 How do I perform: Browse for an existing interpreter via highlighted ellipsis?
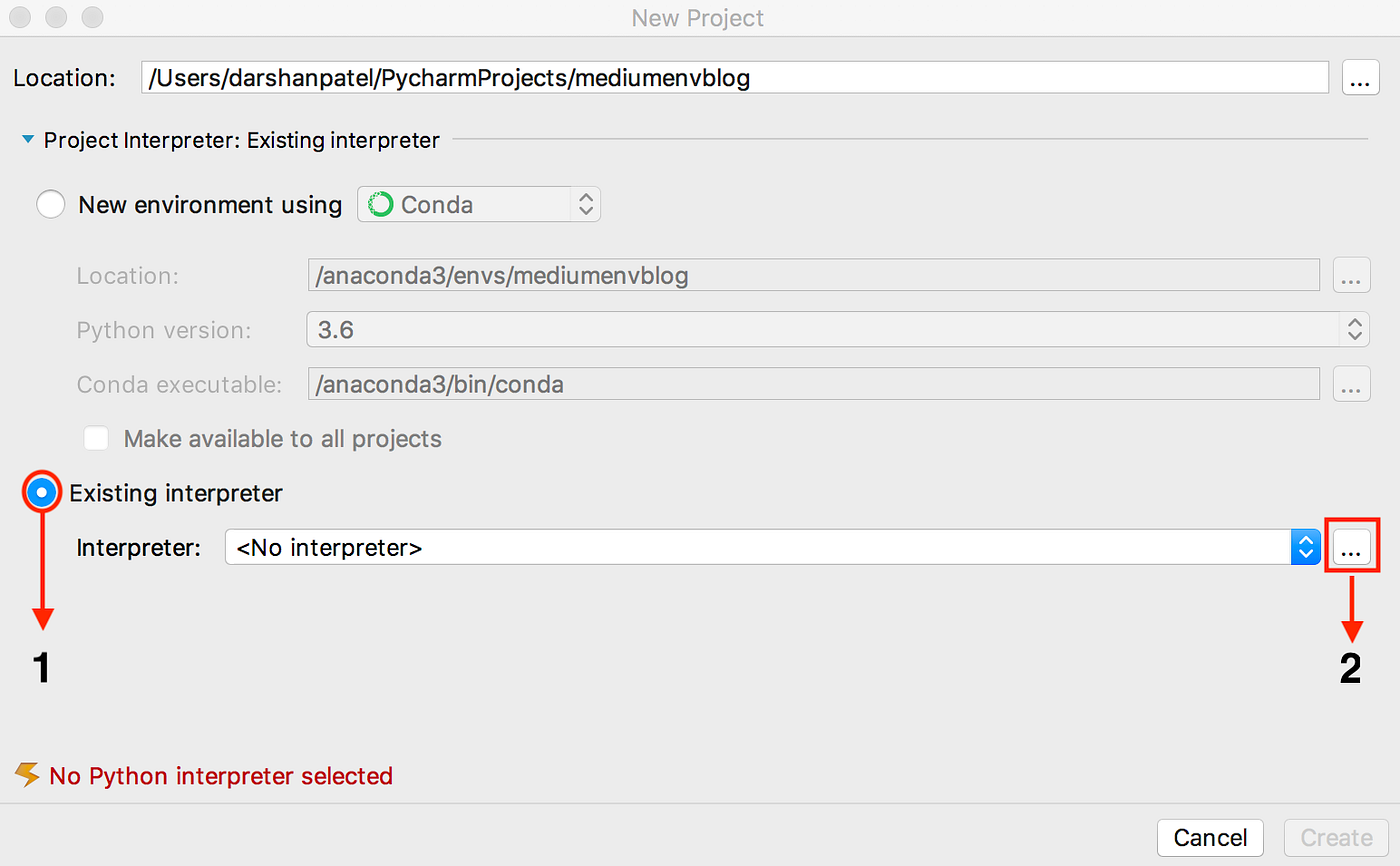1352,546
